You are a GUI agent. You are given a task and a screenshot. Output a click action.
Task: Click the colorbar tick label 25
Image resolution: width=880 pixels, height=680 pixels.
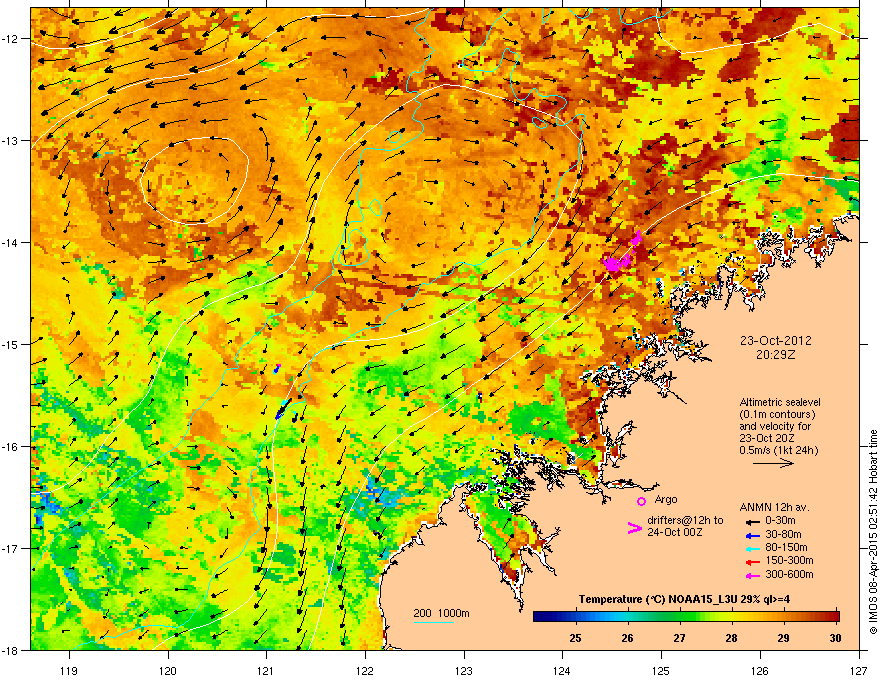pos(575,638)
